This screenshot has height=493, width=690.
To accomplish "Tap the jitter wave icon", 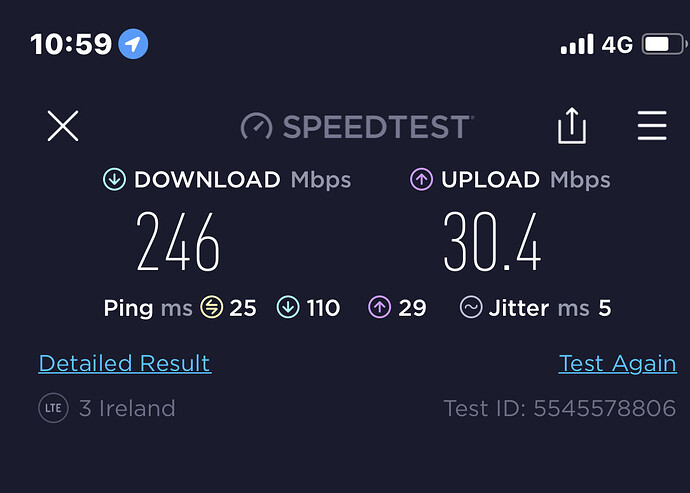I will click(470, 308).
